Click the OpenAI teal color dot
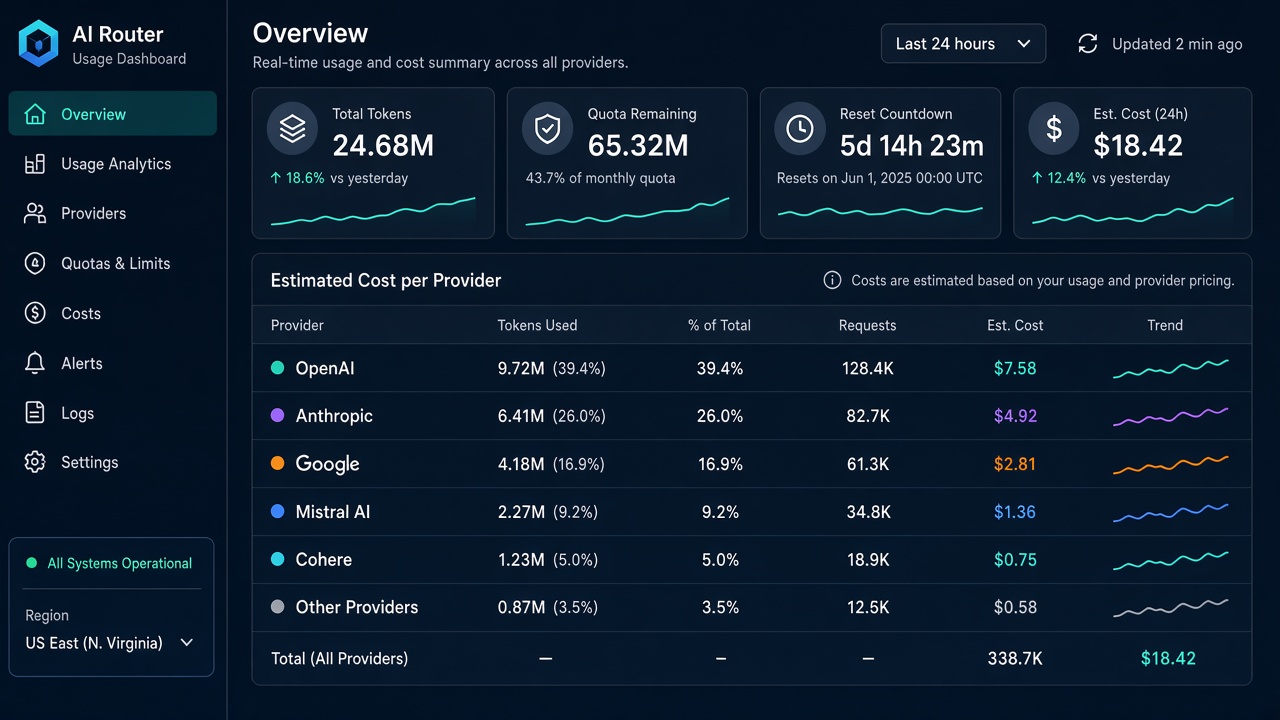The image size is (1280, 720). point(278,368)
